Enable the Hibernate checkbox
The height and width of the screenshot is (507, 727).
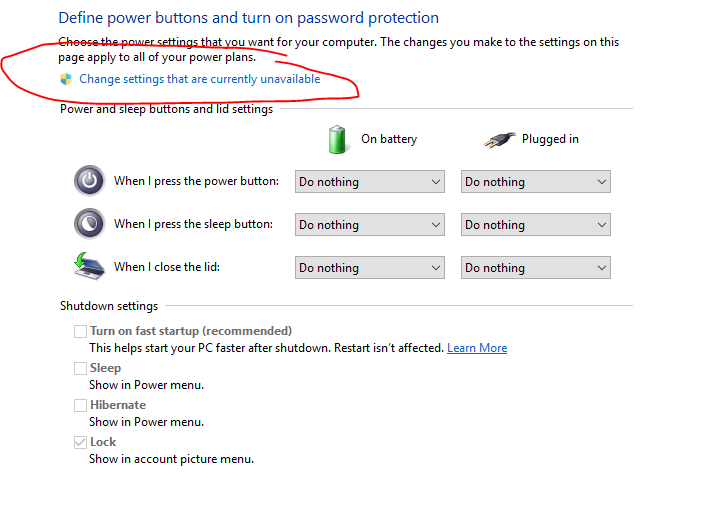(x=80, y=405)
